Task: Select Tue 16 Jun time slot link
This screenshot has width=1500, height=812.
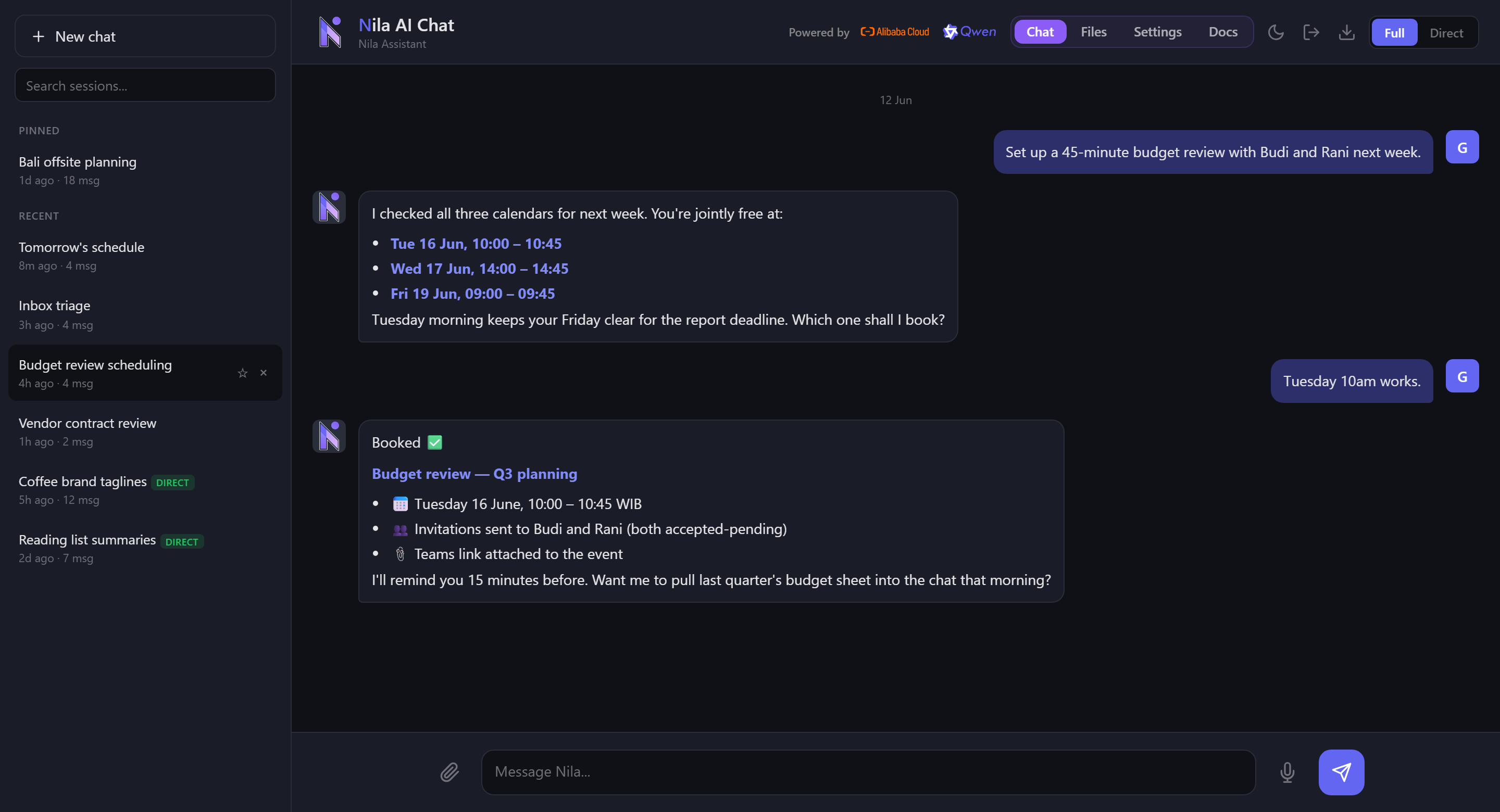Action: point(476,243)
